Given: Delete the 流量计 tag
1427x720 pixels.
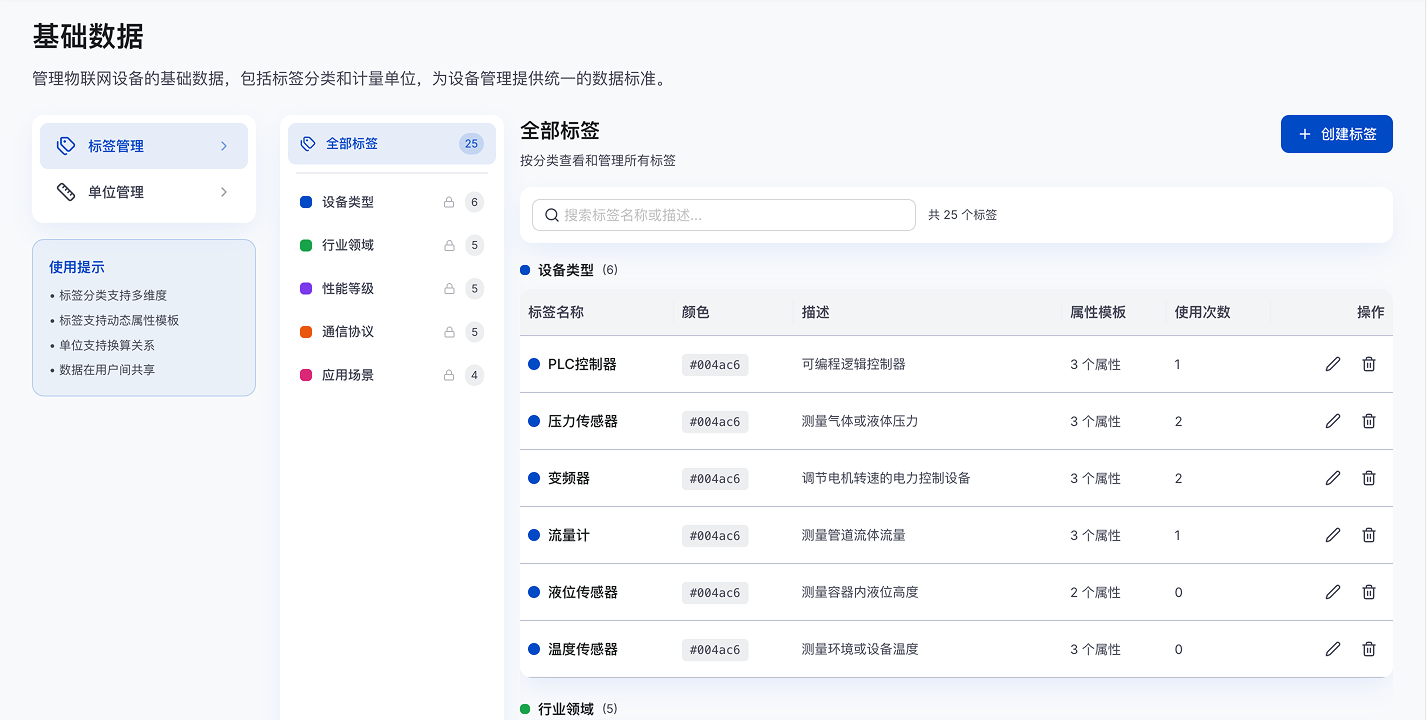Looking at the screenshot, I should tap(1369, 535).
